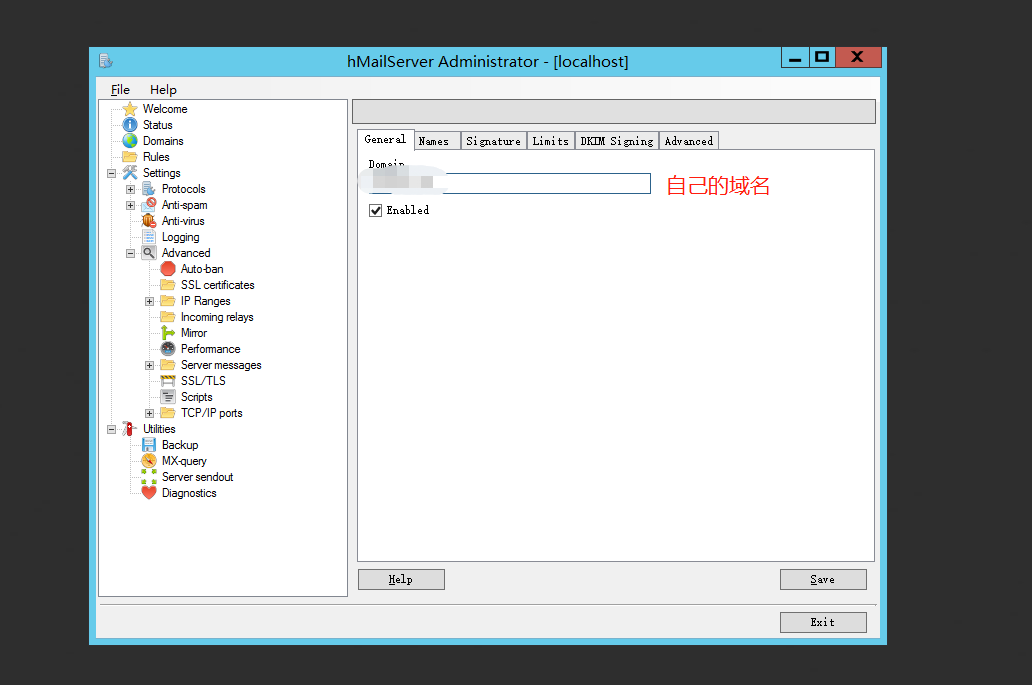Click the Server messages folder icon
The image size is (1032, 685).
[168, 365]
